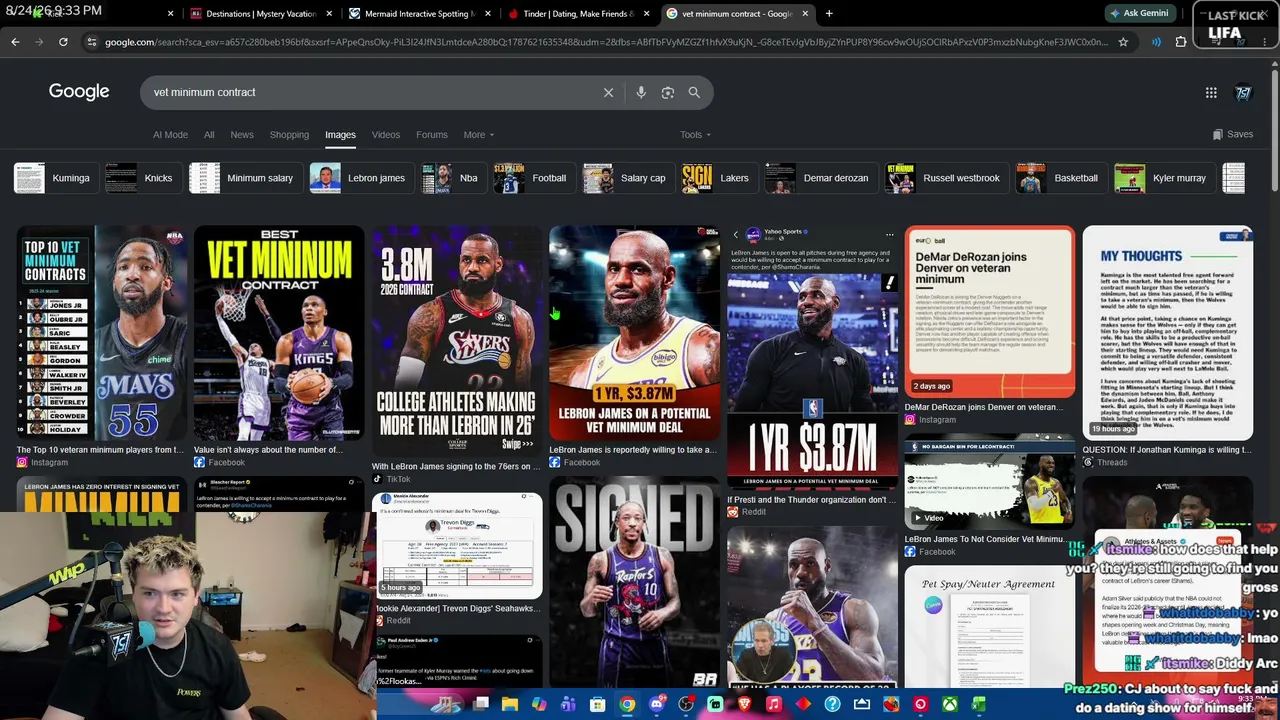Go back to the previous page
This screenshot has width=1280, height=720.
tap(15, 42)
